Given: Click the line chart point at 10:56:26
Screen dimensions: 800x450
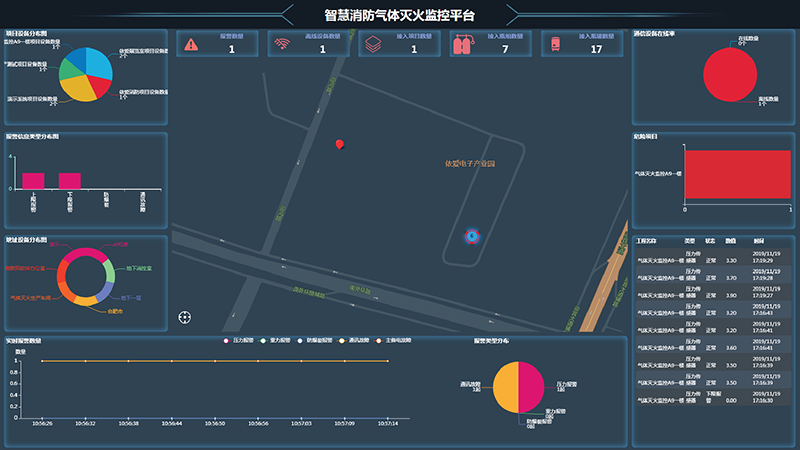Looking at the screenshot, I should [x=42, y=361].
